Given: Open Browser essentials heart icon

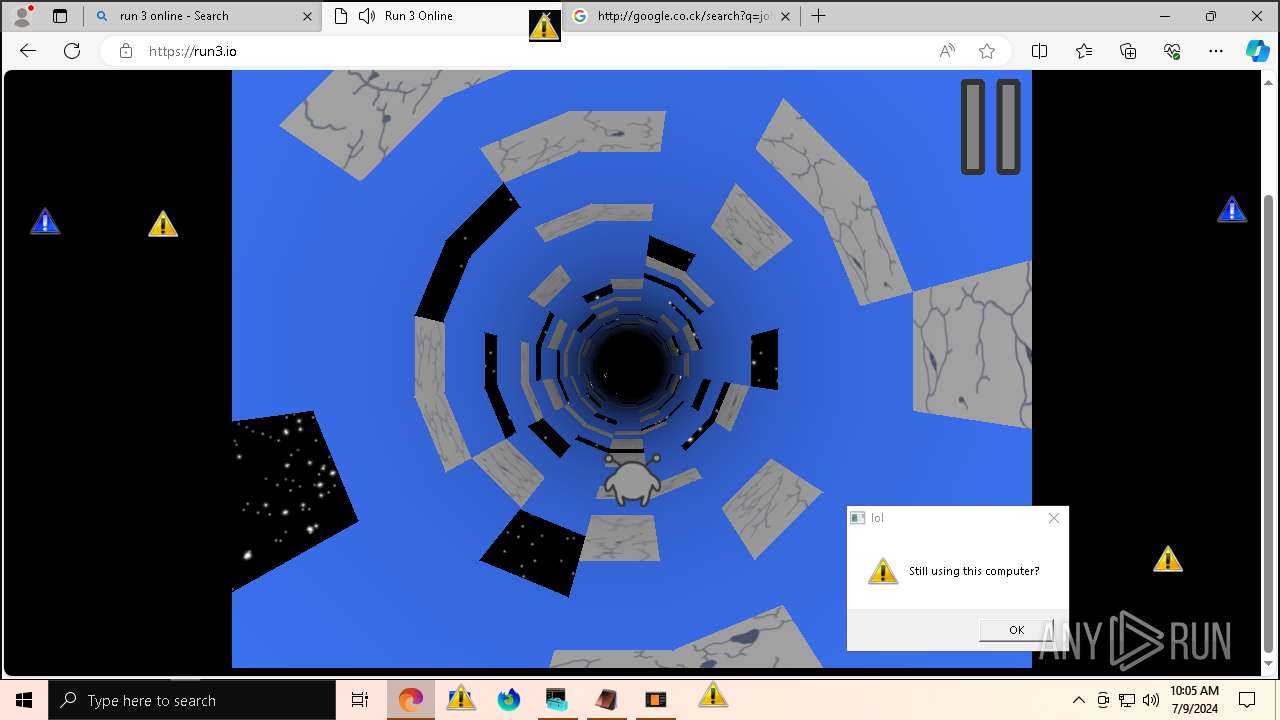Looking at the screenshot, I should [1172, 51].
